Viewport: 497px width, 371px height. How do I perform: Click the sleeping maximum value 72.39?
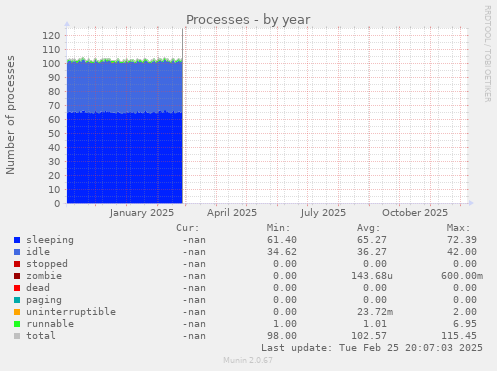point(462,240)
